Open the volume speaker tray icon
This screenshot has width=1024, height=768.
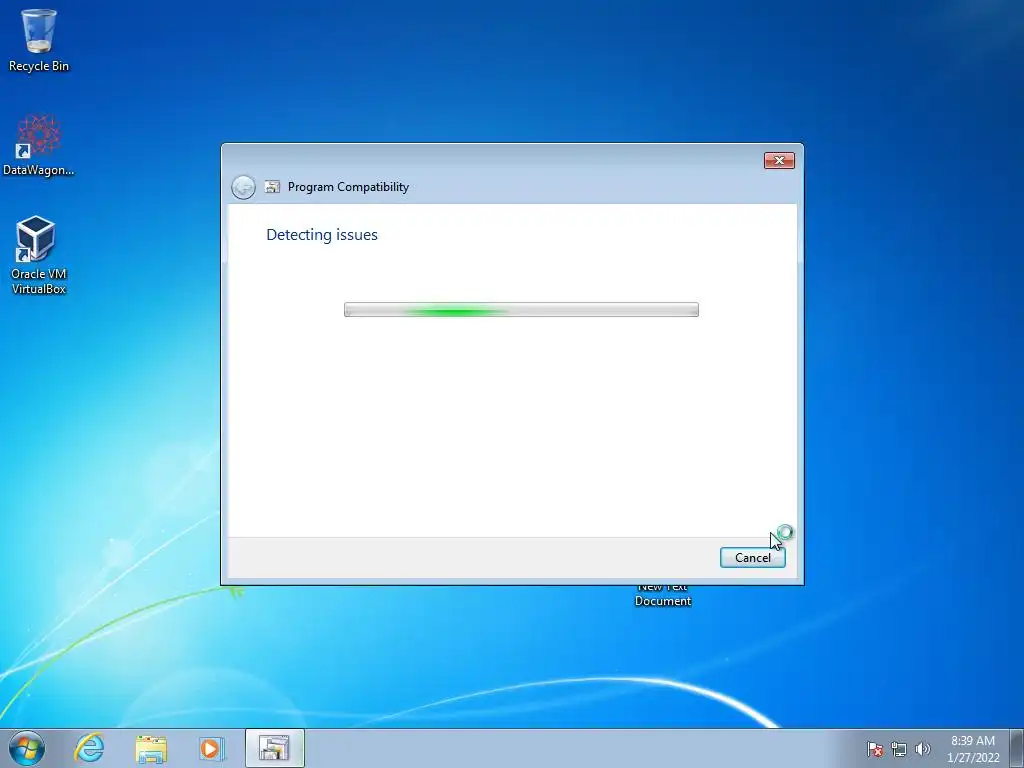tap(922, 749)
